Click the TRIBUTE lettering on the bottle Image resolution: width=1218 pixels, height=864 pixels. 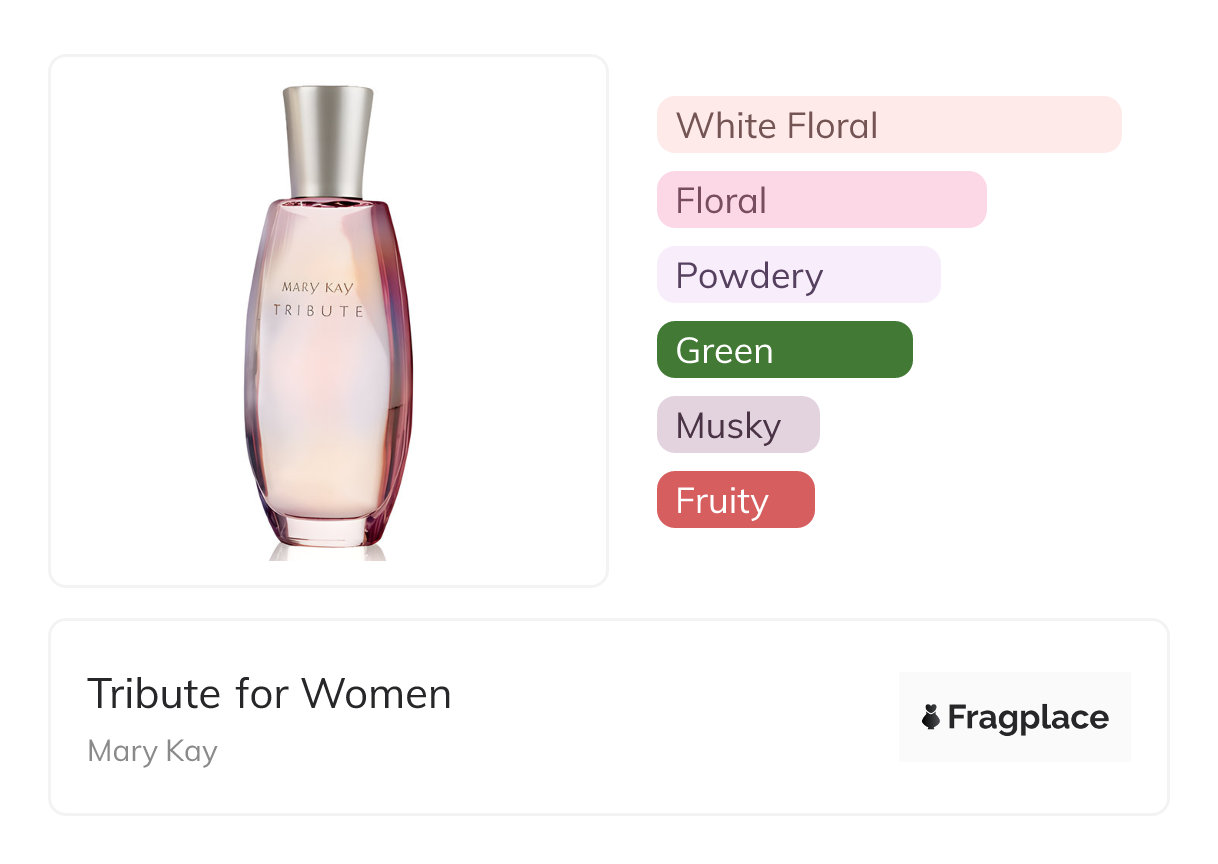[319, 311]
